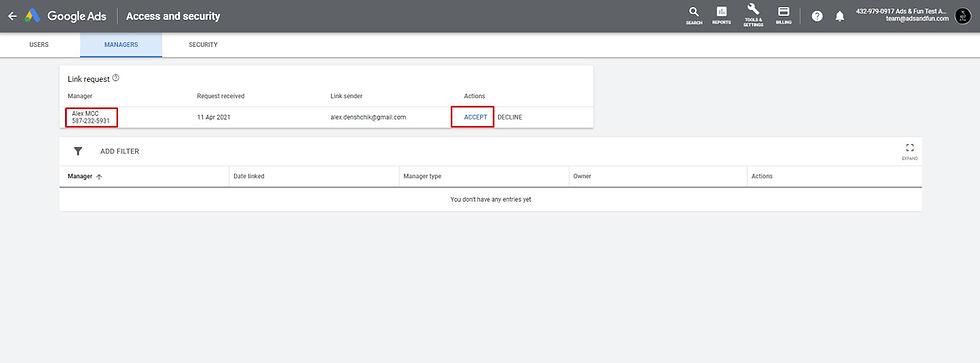Click the Request received column label

point(221,96)
